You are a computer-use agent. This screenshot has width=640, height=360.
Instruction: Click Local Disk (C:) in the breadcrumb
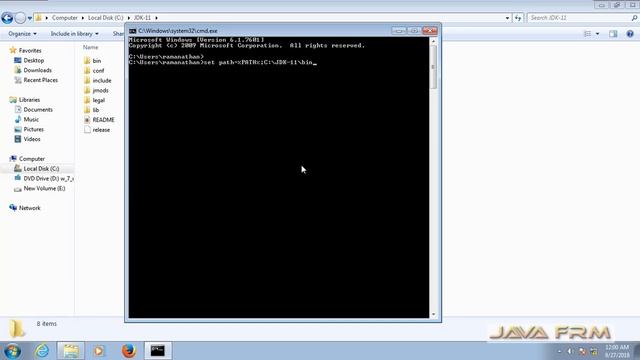pyautogui.click(x=105, y=18)
